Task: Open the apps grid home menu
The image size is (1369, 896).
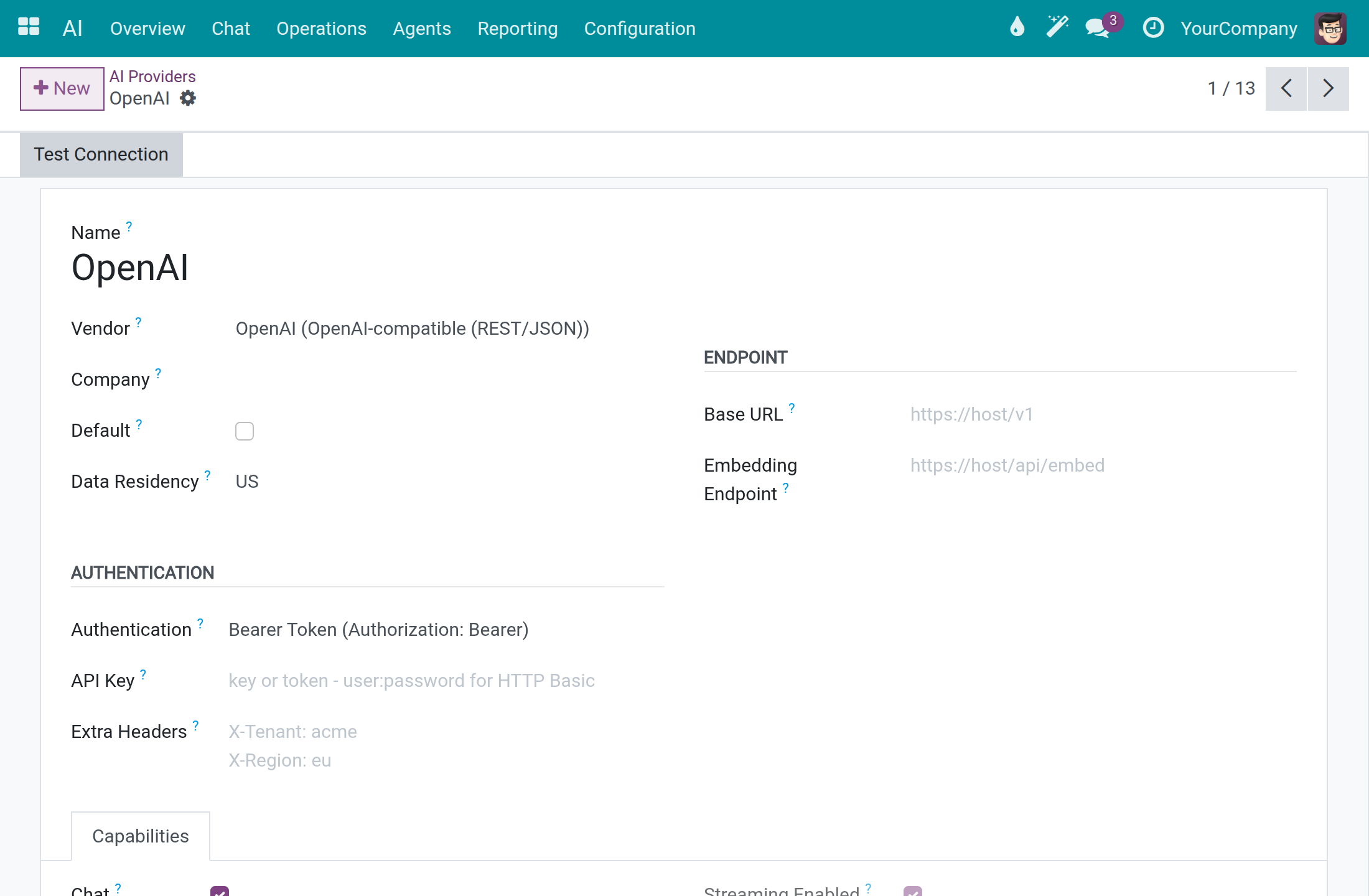Action: 29,27
